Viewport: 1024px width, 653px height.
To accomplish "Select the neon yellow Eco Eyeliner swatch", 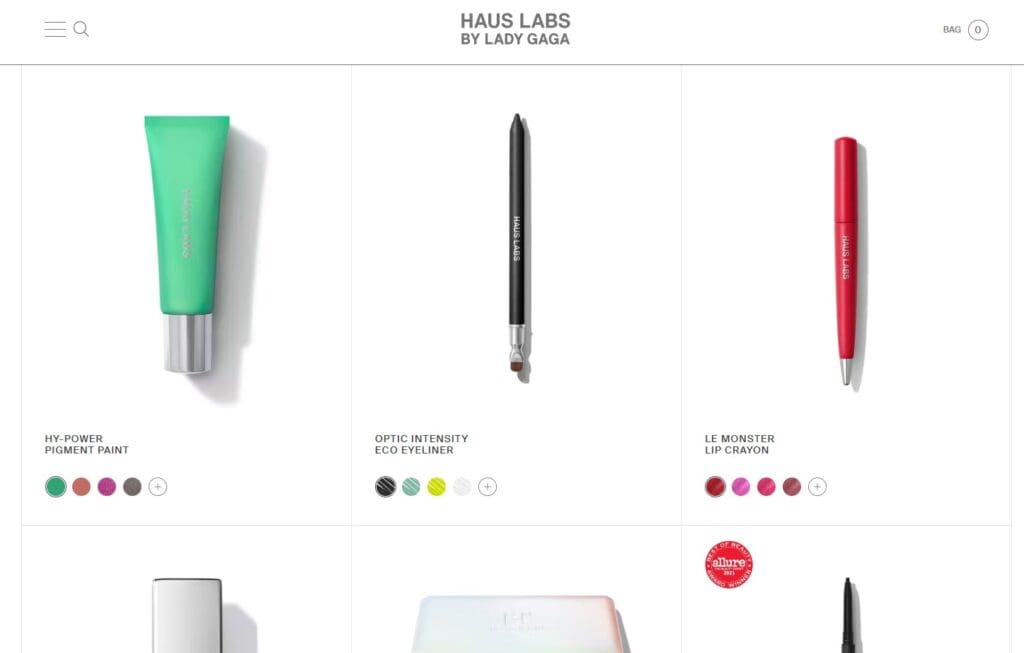I will click(x=436, y=486).
